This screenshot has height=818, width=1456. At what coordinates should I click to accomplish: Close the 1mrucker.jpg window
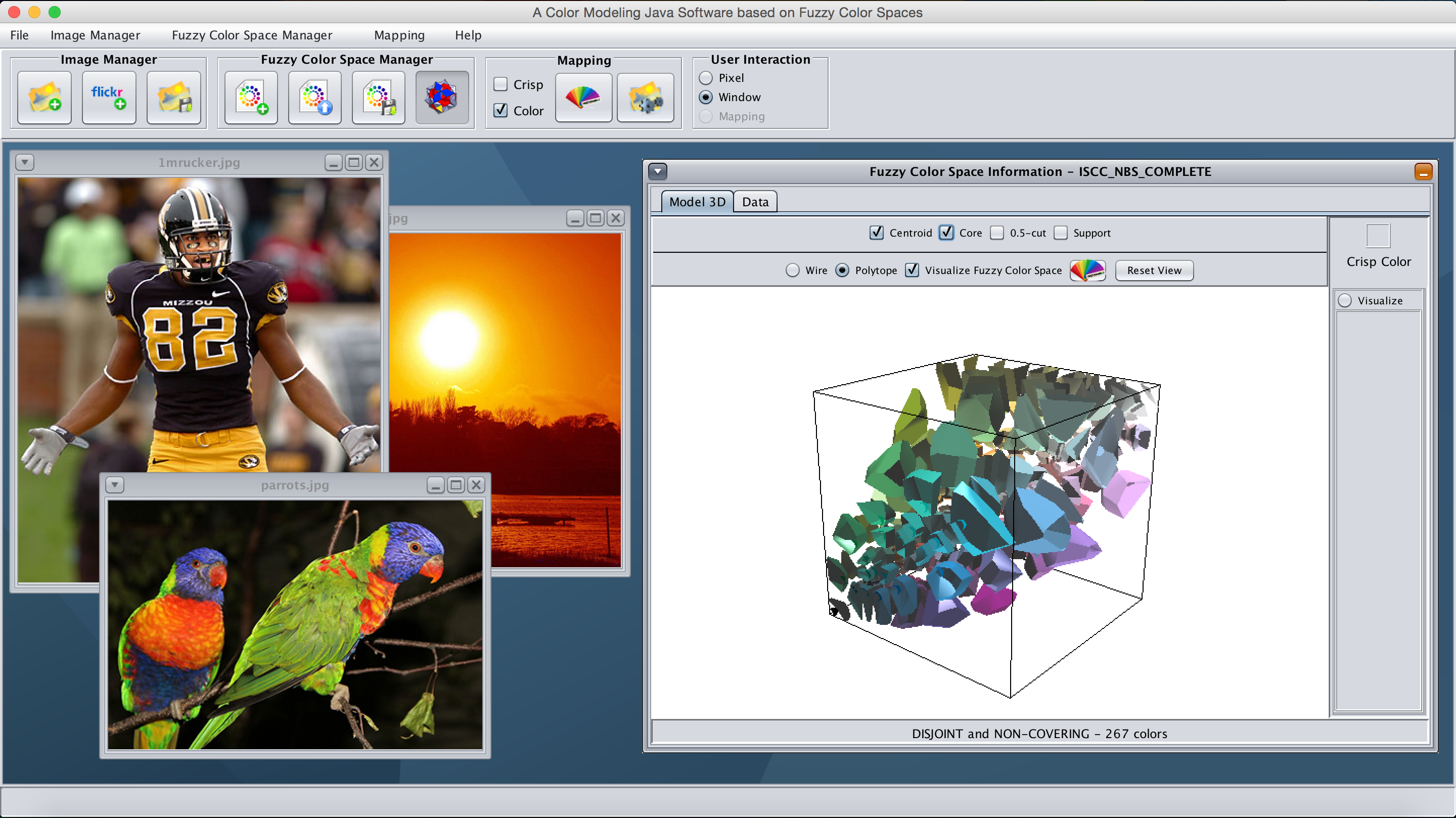point(374,163)
